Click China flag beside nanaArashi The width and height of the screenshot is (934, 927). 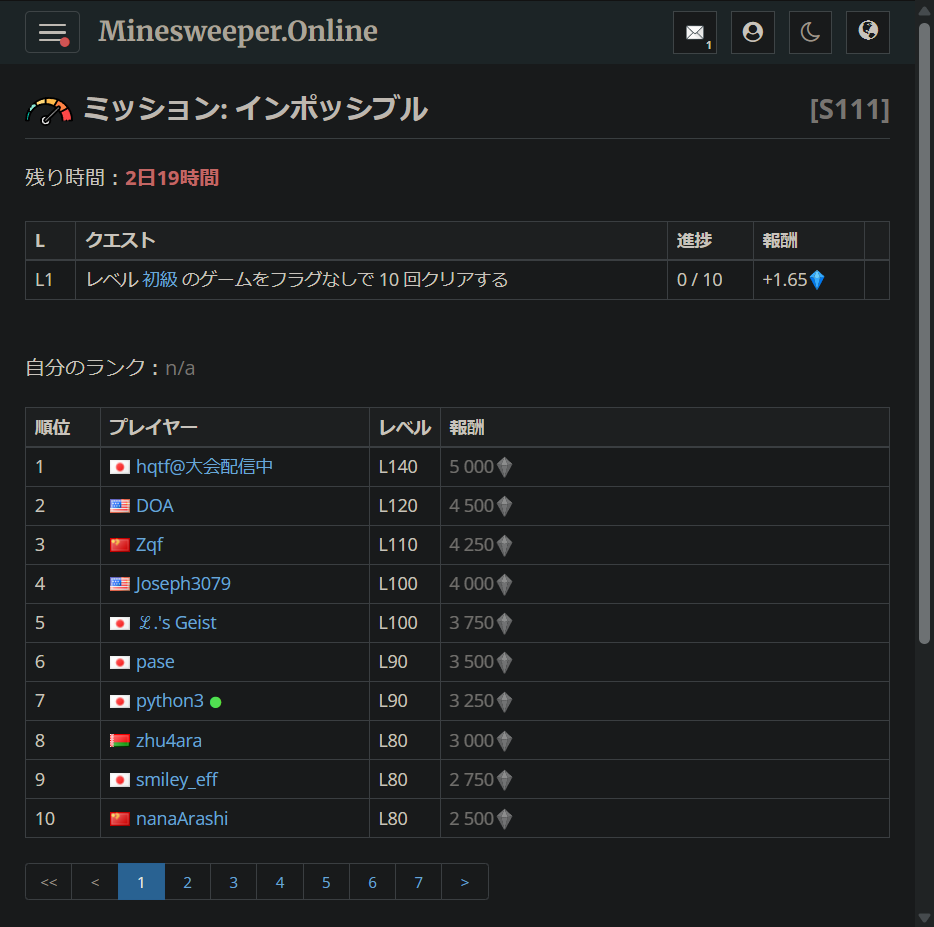click(120, 819)
